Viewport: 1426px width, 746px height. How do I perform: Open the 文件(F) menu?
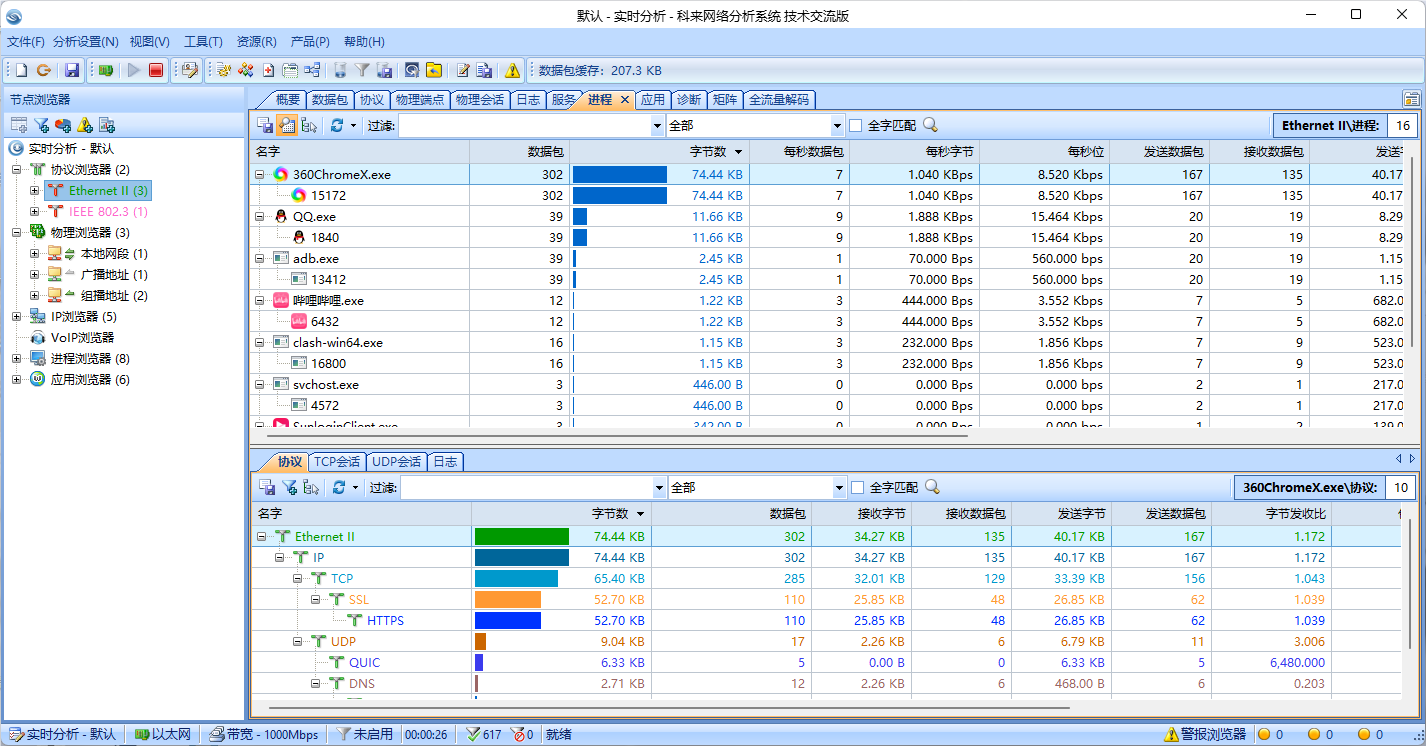(26, 42)
